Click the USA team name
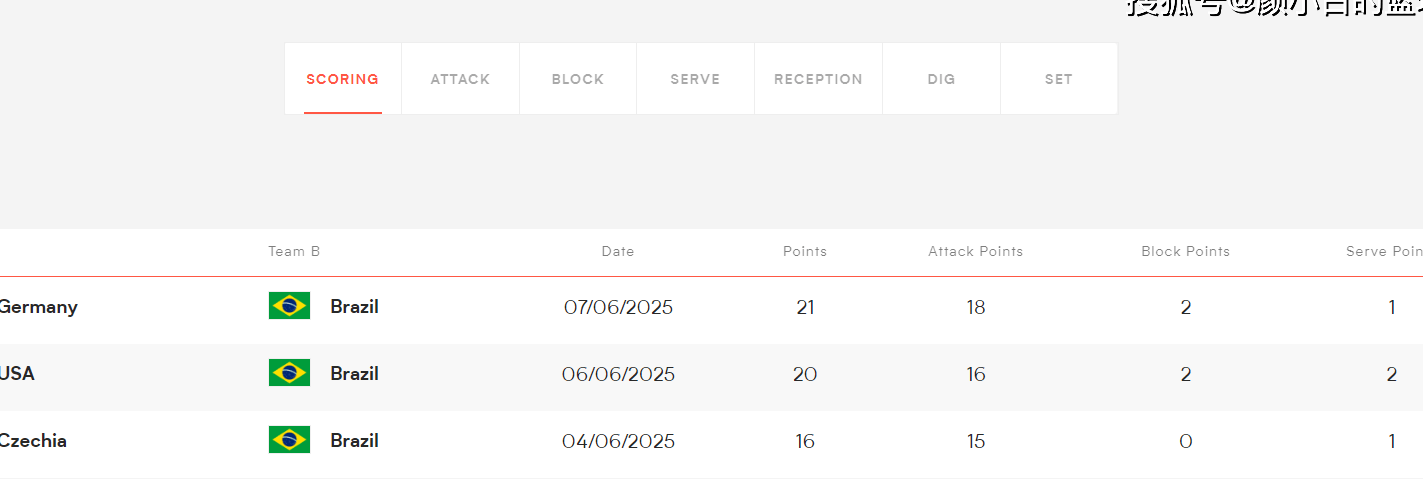 [17, 374]
